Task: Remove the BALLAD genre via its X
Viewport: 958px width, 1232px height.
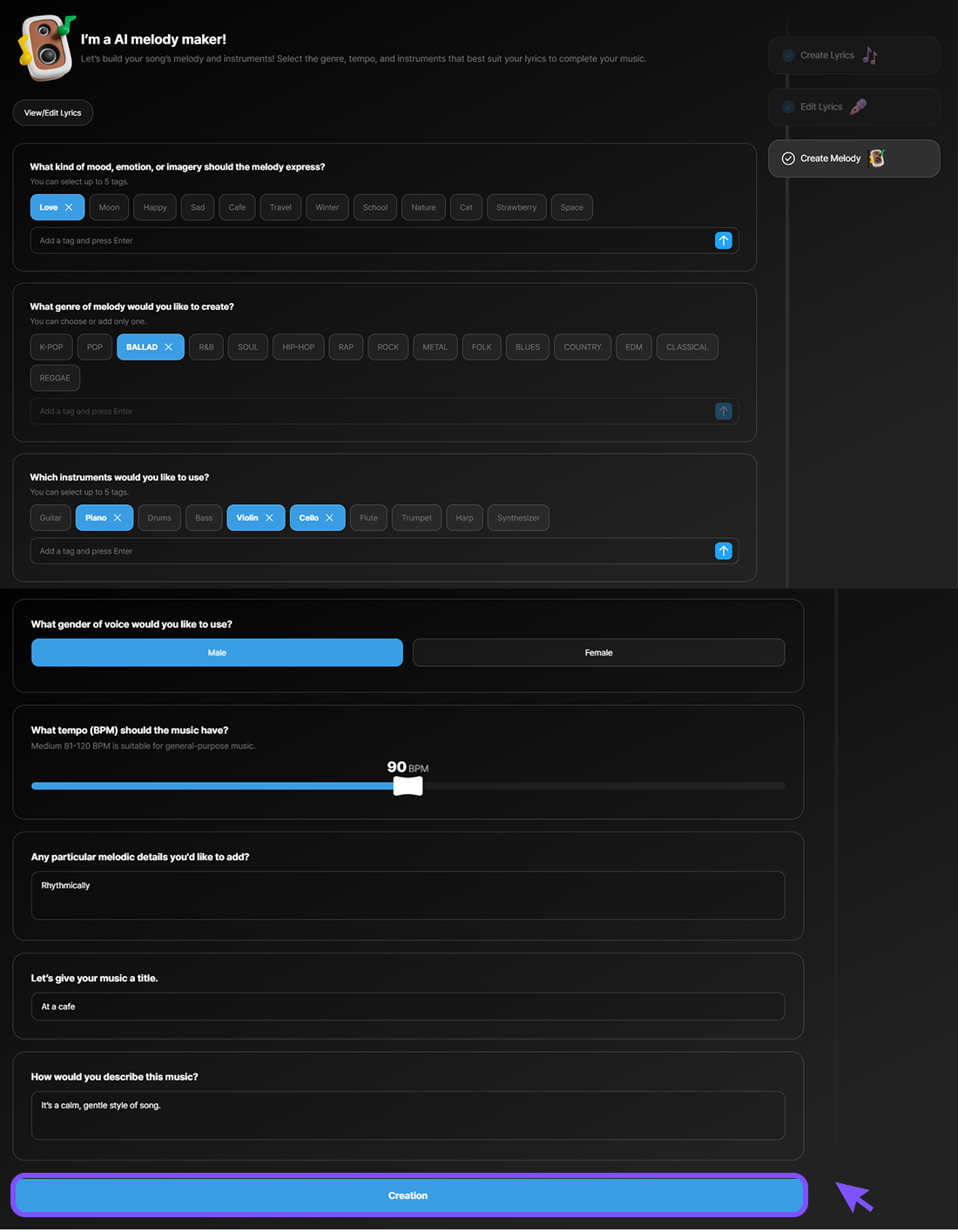Action: click(168, 347)
